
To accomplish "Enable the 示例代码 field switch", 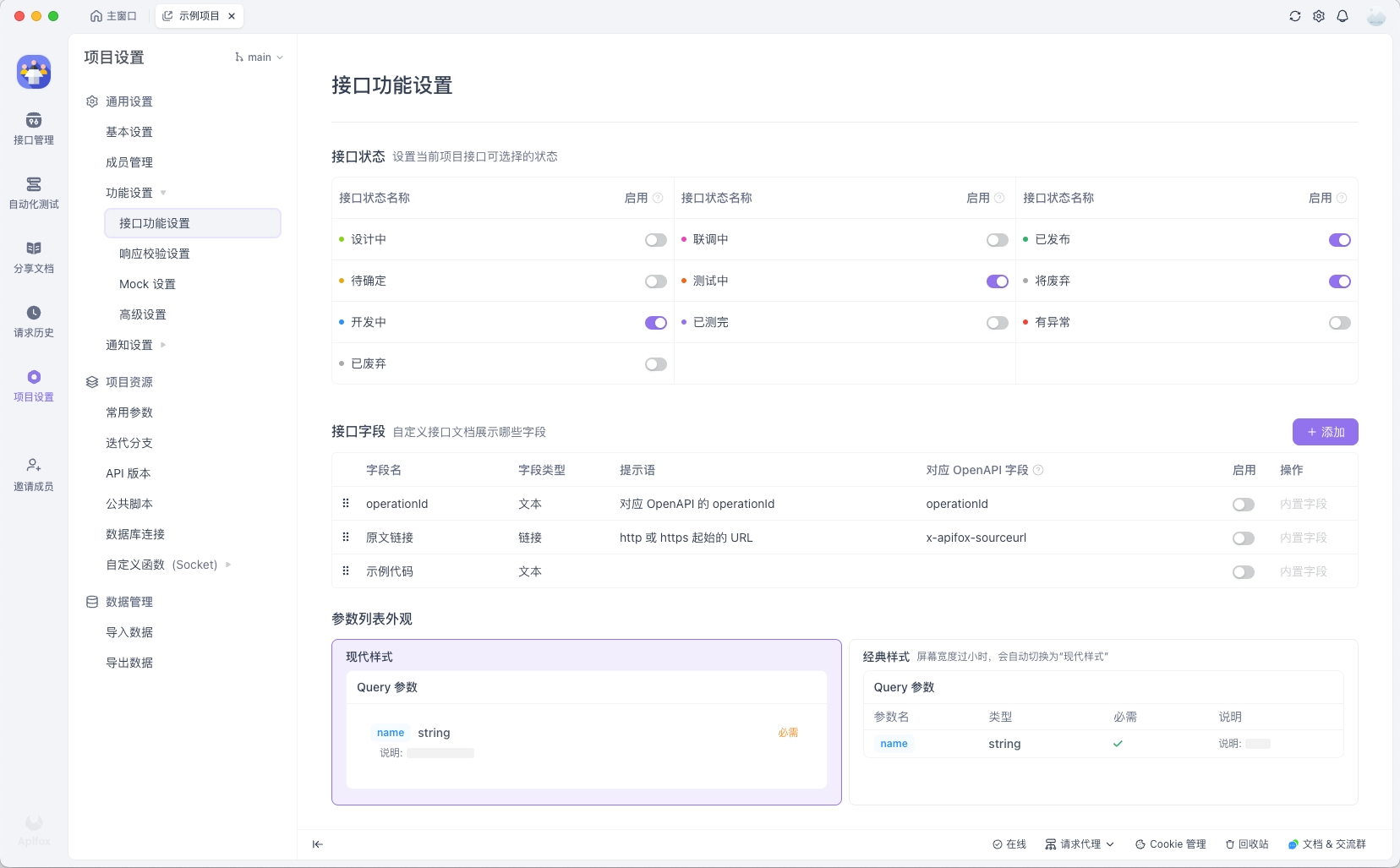I will click(x=1244, y=572).
